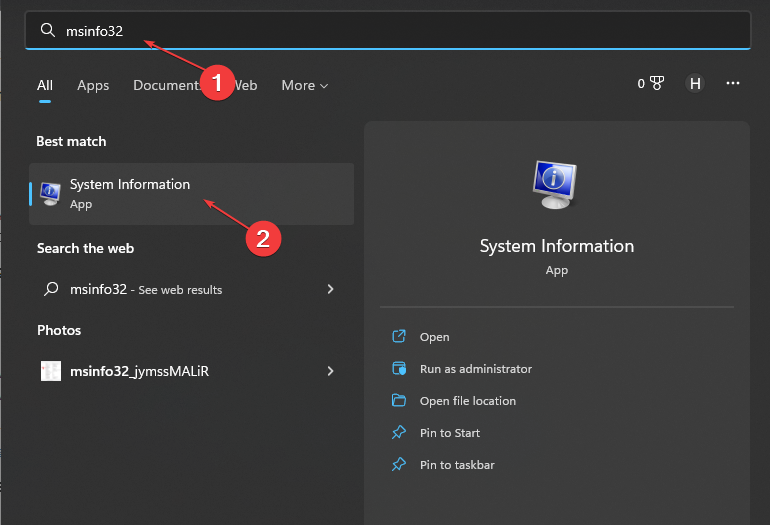Click the H account avatar
Image resolution: width=770 pixels, height=525 pixels.
(695, 83)
